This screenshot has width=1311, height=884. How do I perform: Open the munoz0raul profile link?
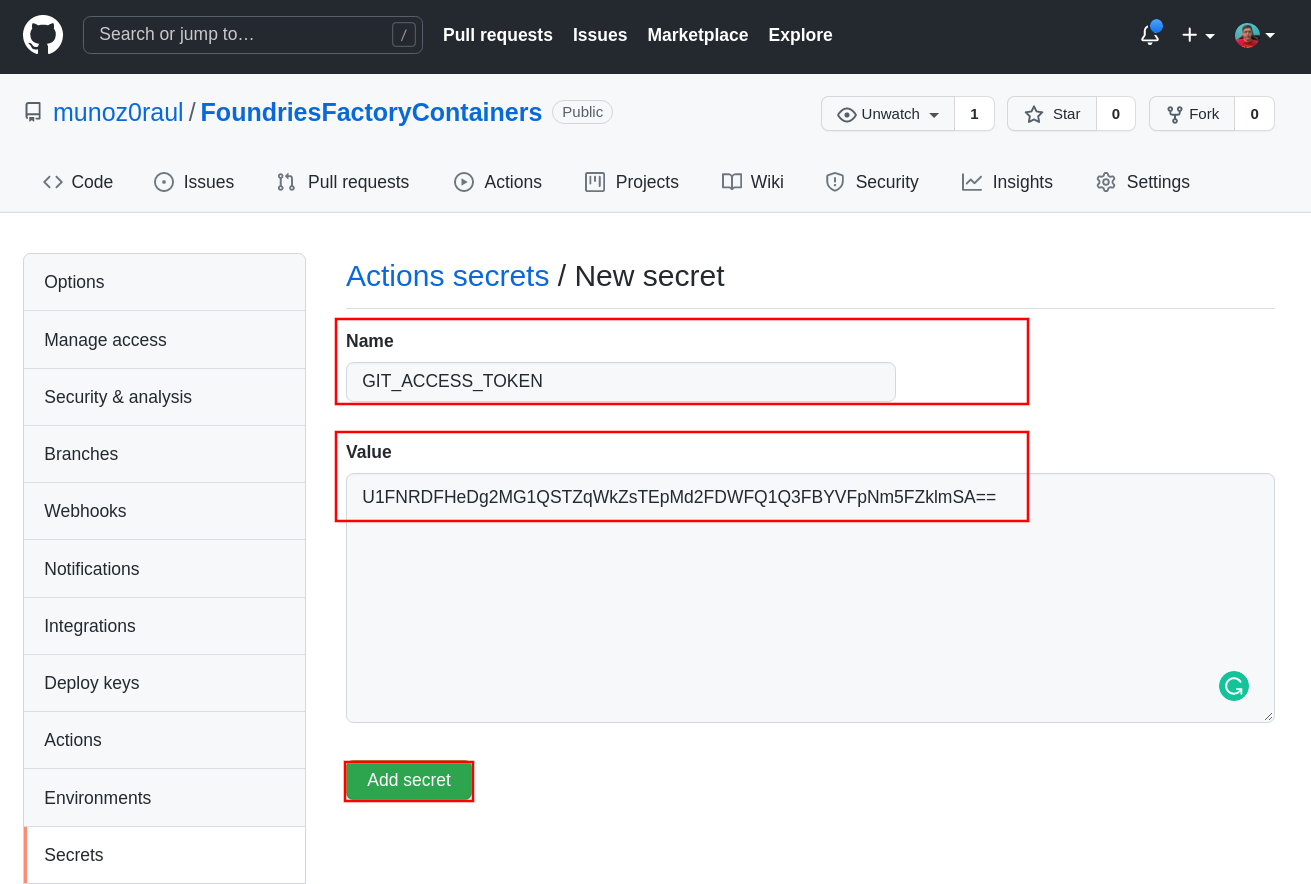118,112
